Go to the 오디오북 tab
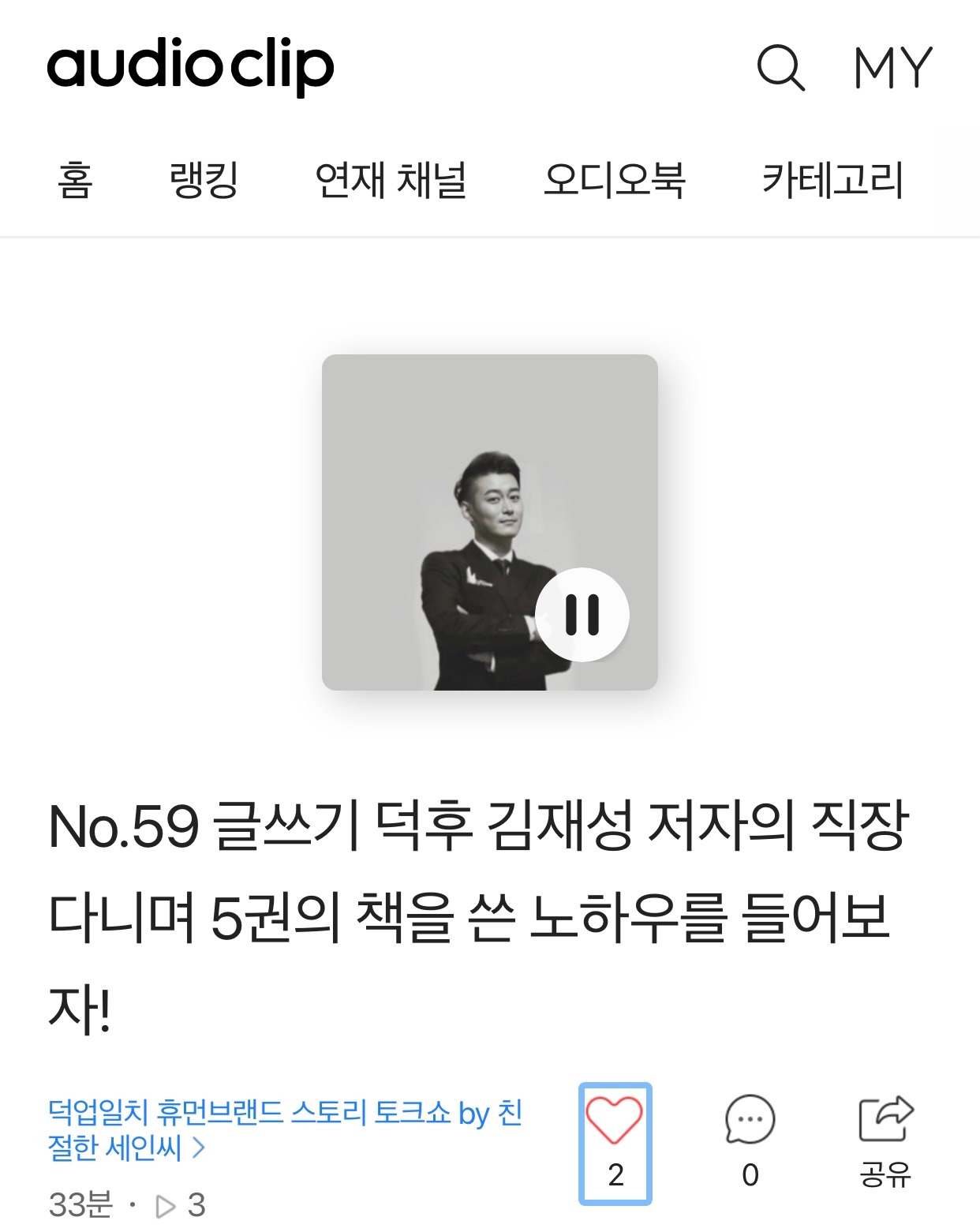980x1232 pixels. tap(615, 180)
